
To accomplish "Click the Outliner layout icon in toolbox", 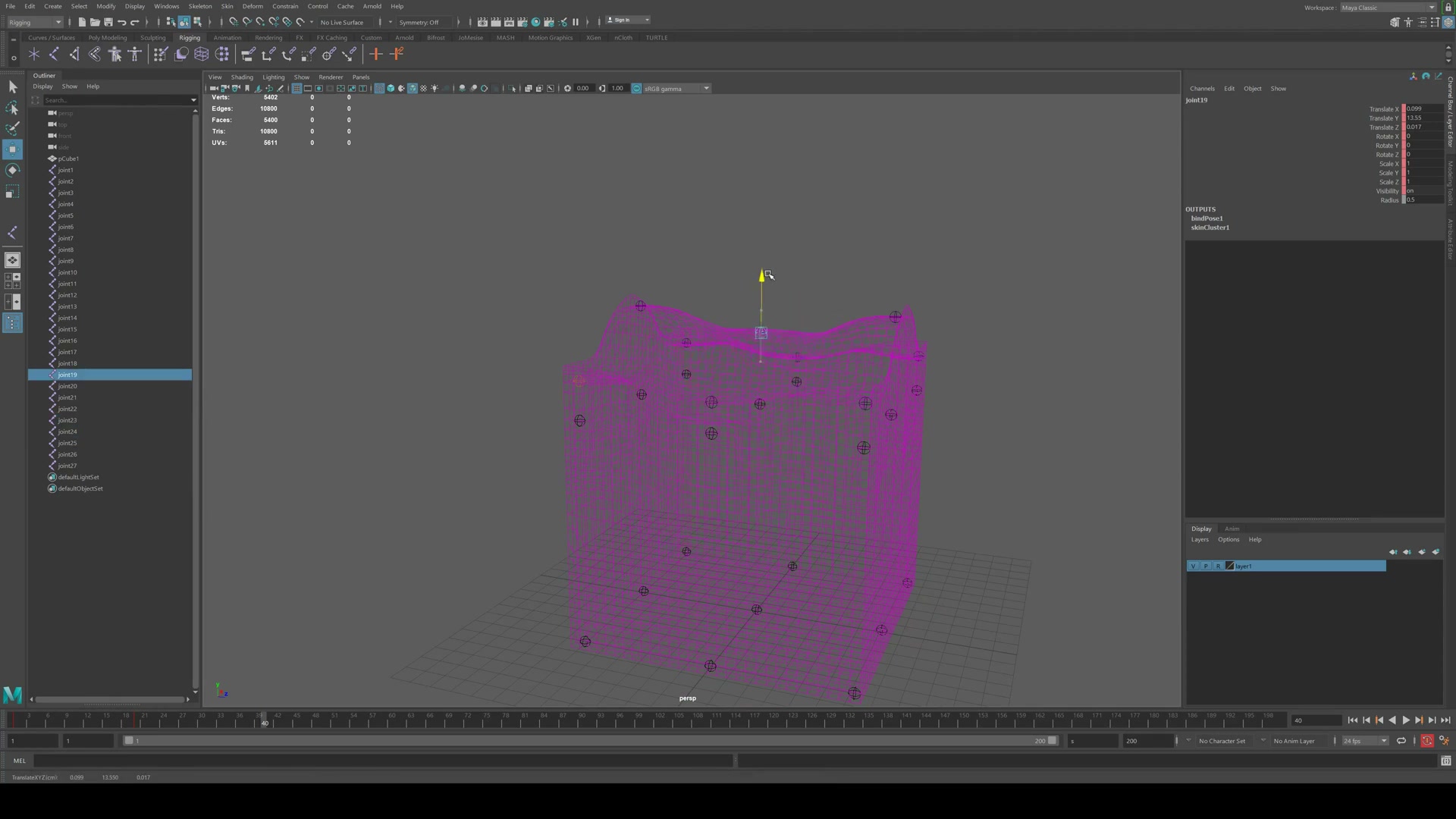I will 12,324.
